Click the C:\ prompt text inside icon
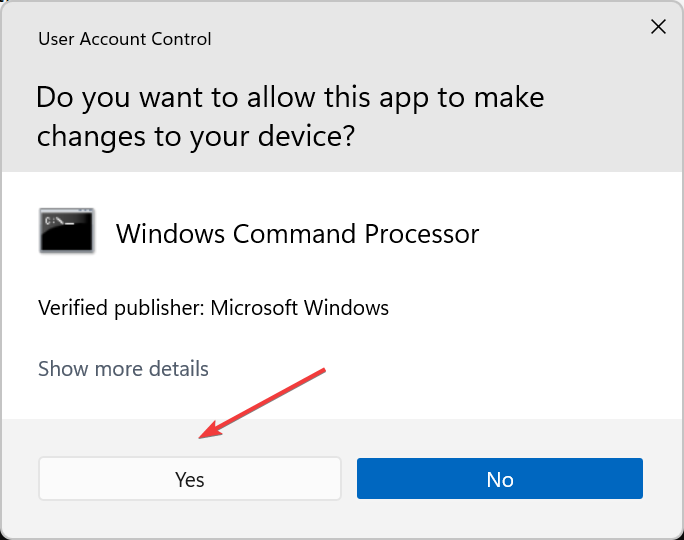 point(59,222)
